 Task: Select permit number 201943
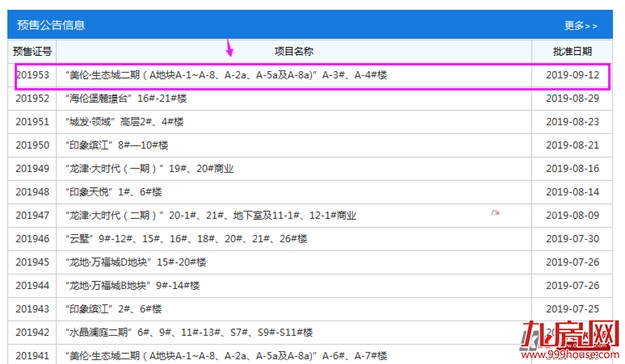tap(32, 309)
